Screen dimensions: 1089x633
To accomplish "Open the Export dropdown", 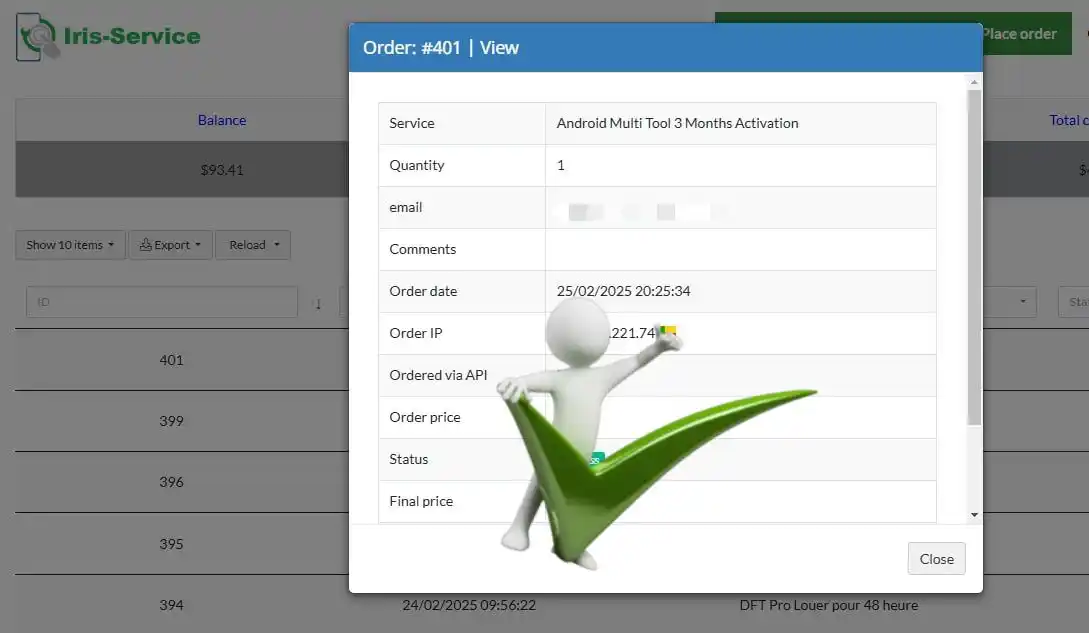I will (170, 245).
